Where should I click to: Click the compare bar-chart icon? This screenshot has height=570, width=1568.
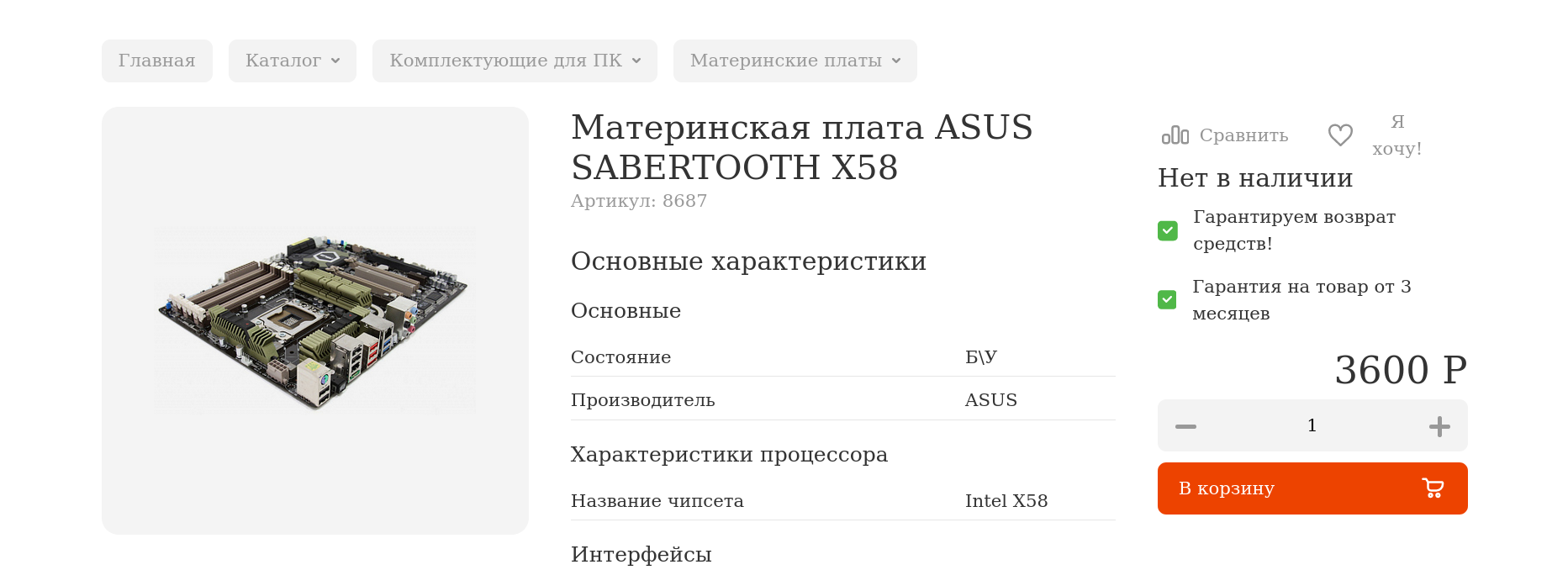click(x=1175, y=135)
